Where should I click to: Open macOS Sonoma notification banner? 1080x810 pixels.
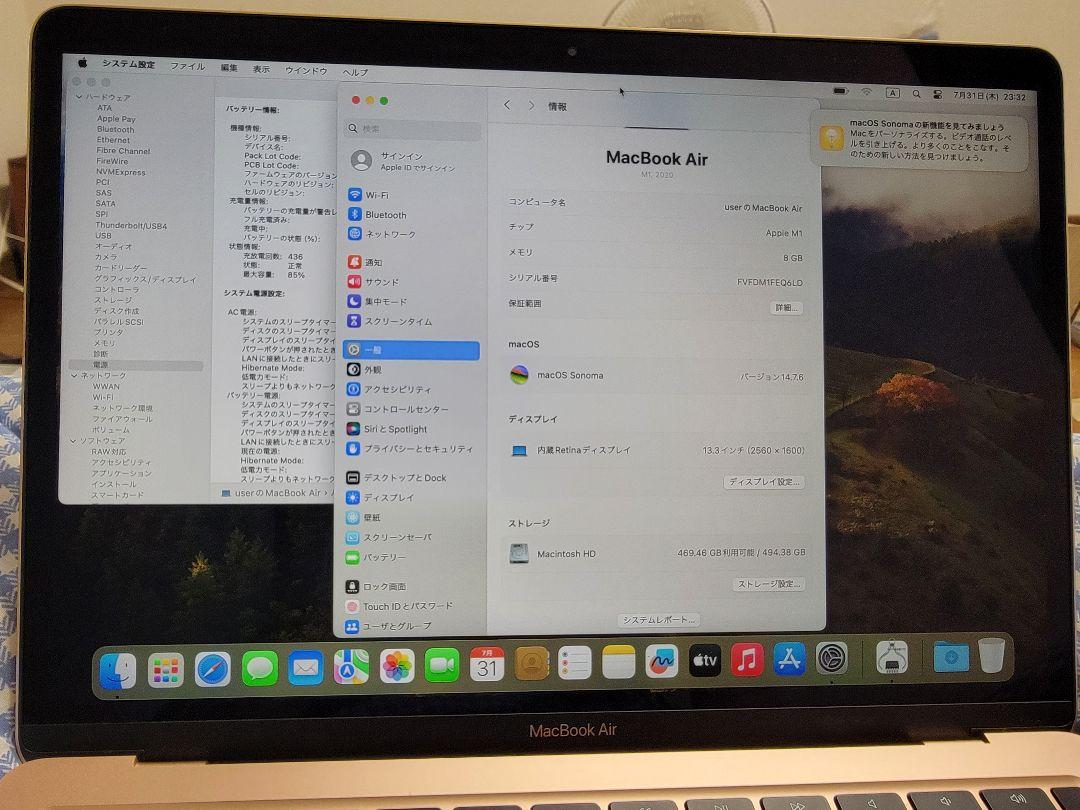tap(920, 142)
